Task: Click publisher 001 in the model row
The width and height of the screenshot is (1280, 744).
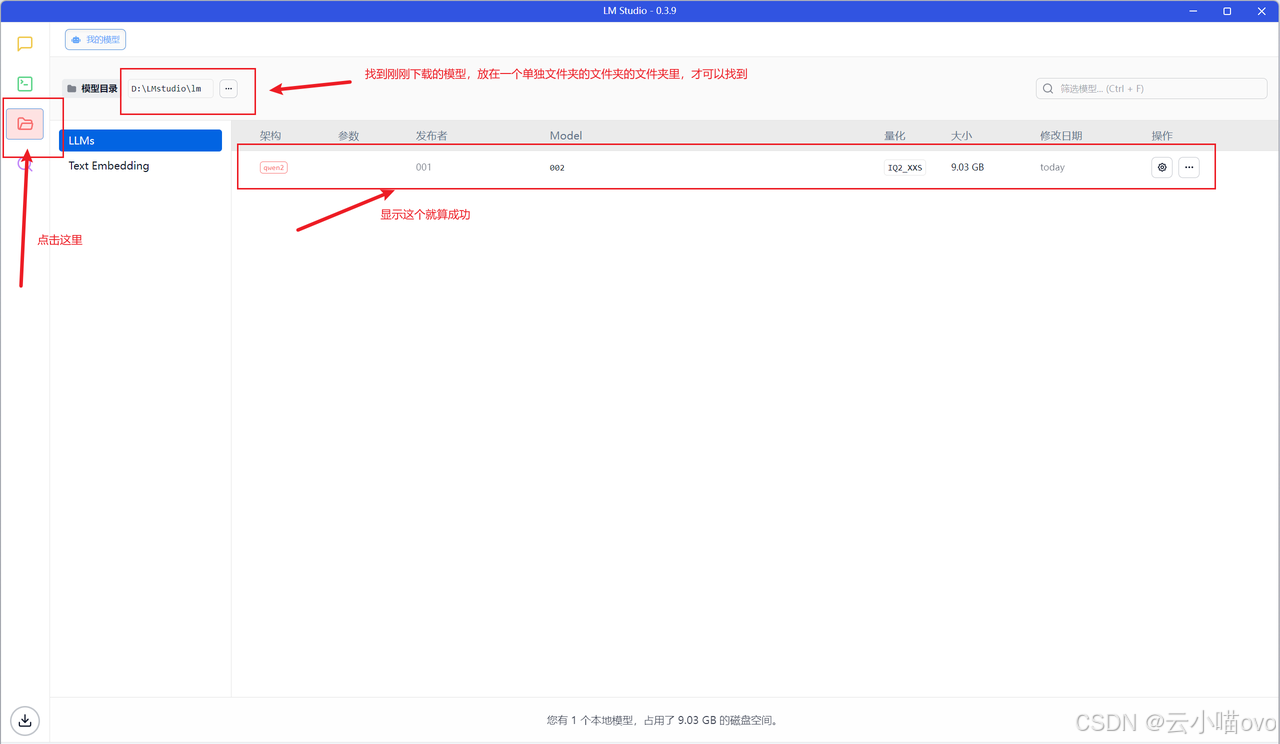Action: pos(424,168)
